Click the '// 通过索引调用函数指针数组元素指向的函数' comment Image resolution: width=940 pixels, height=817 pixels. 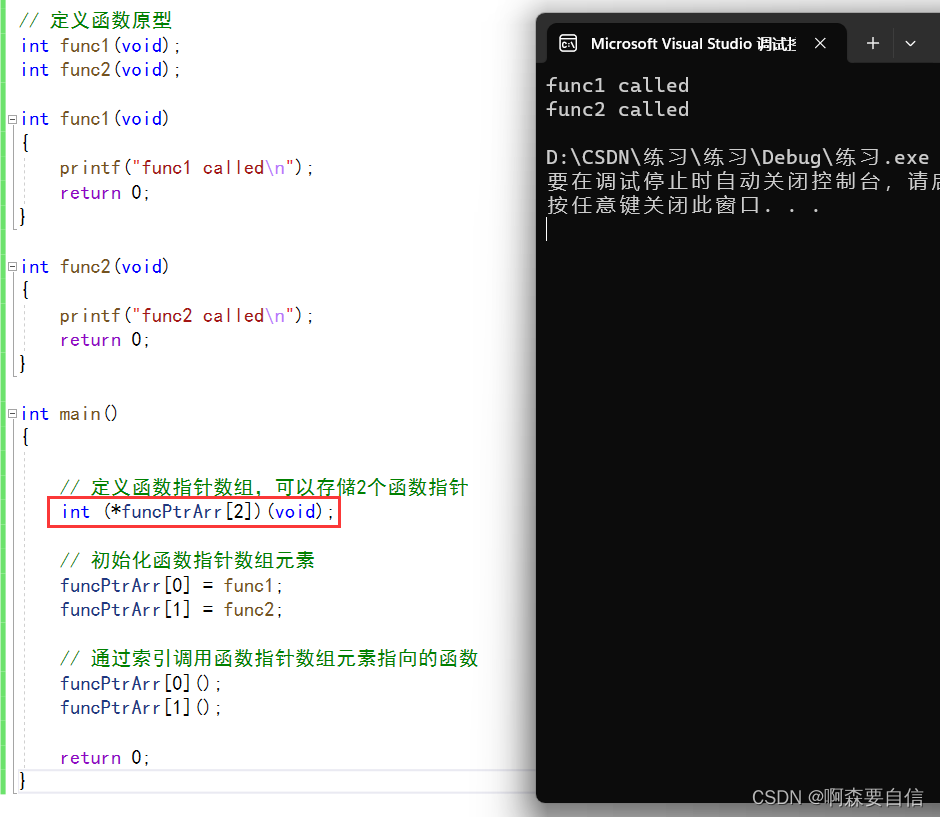(269, 658)
